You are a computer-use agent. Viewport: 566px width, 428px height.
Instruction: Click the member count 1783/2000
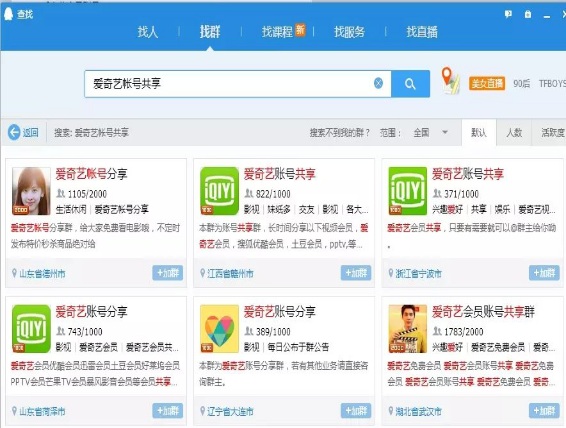(x=464, y=332)
